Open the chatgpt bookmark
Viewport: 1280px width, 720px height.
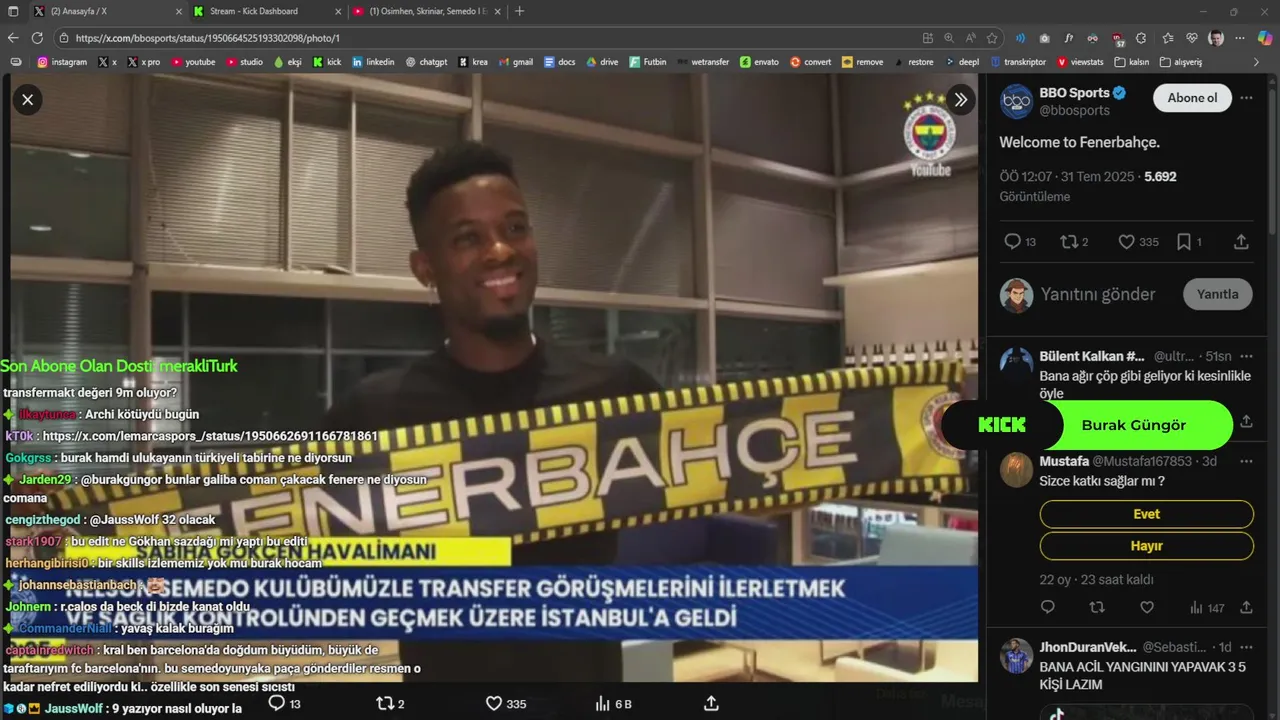click(x=426, y=62)
